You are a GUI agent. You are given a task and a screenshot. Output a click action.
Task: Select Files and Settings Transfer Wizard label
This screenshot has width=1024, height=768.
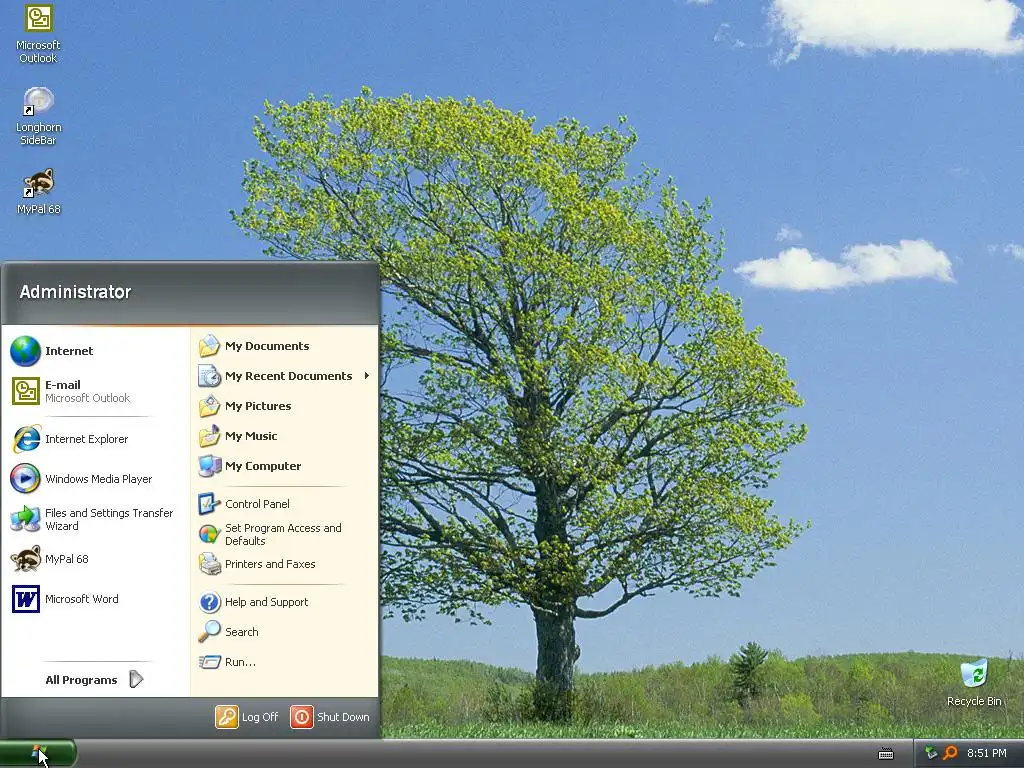(109, 519)
